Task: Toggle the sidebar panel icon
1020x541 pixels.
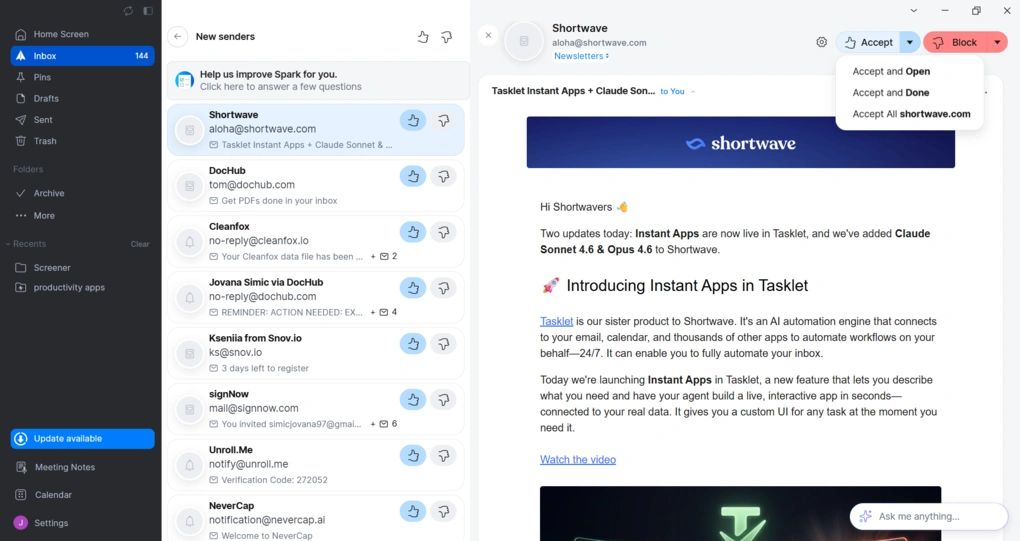Action: tap(148, 11)
